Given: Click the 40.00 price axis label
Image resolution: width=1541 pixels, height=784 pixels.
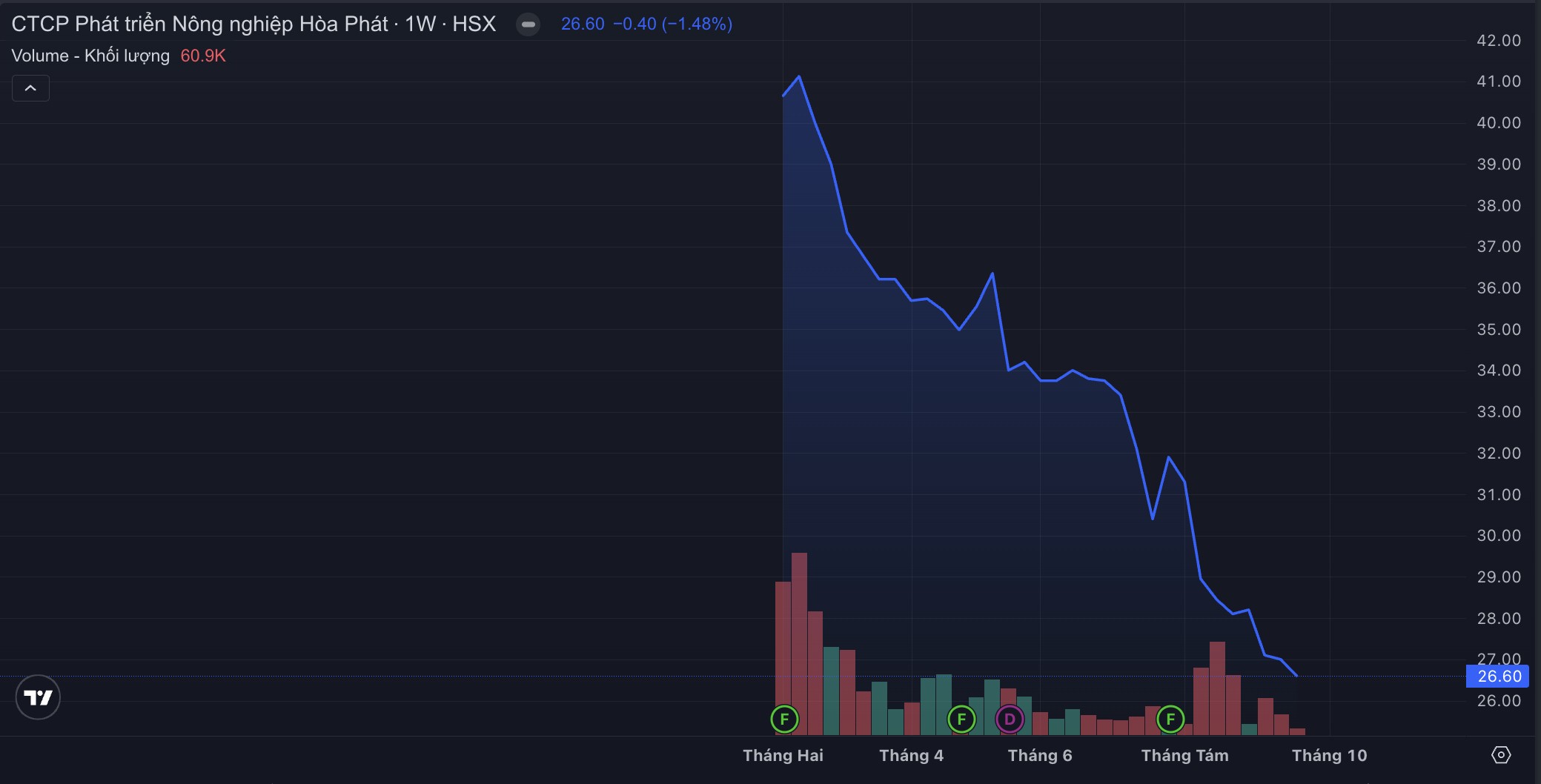Looking at the screenshot, I should tap(1499, 123).
